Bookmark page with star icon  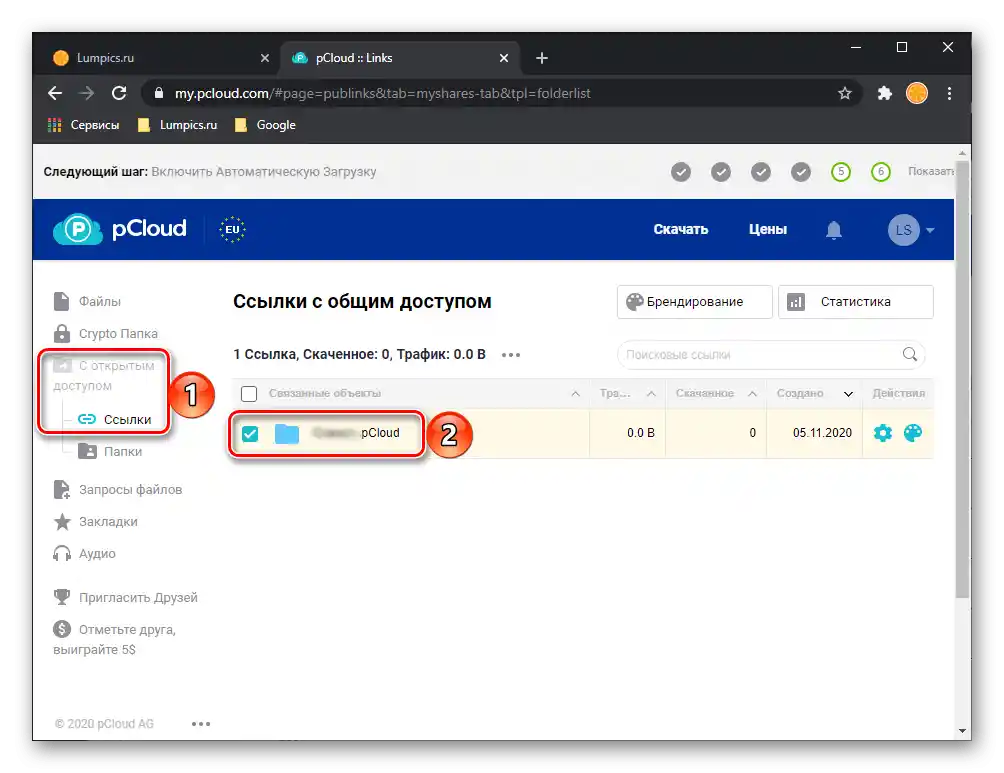pyautogui.click(x=845, y=94)
